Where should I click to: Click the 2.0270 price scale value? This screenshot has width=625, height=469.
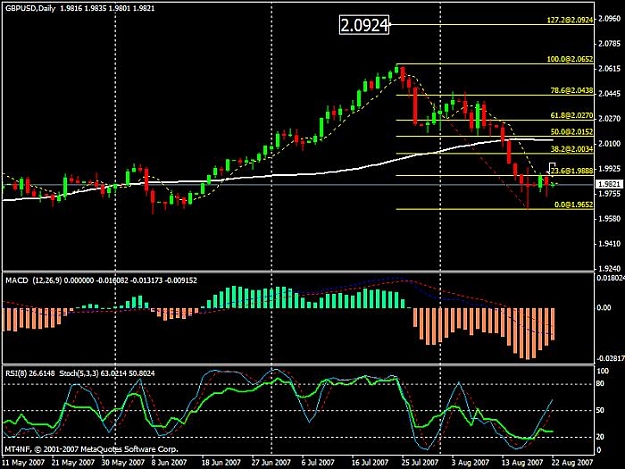(610, 118)
